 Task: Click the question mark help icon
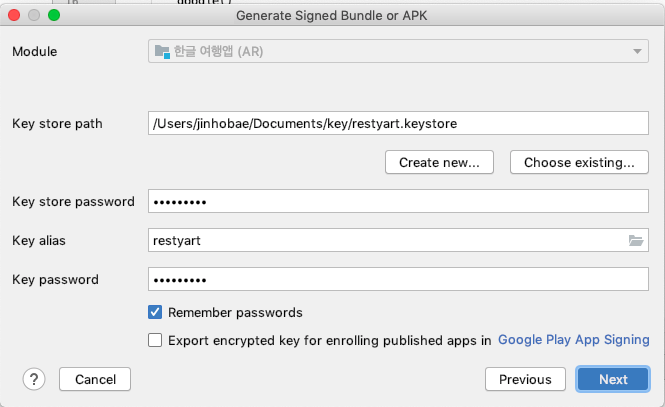35,379
